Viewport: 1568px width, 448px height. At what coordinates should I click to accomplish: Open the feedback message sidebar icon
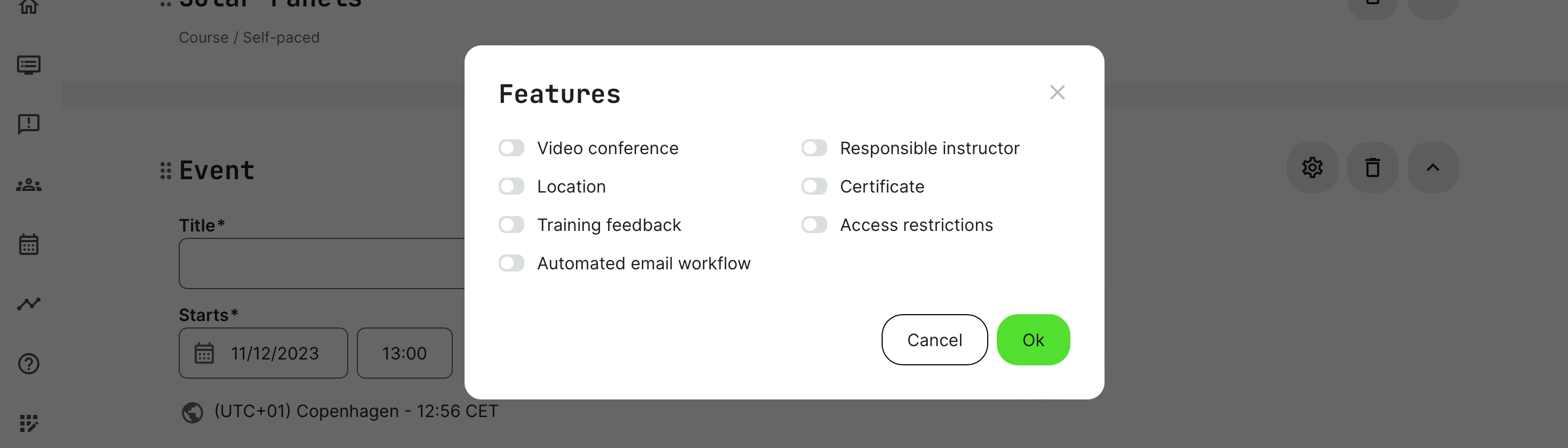[29, 124]
